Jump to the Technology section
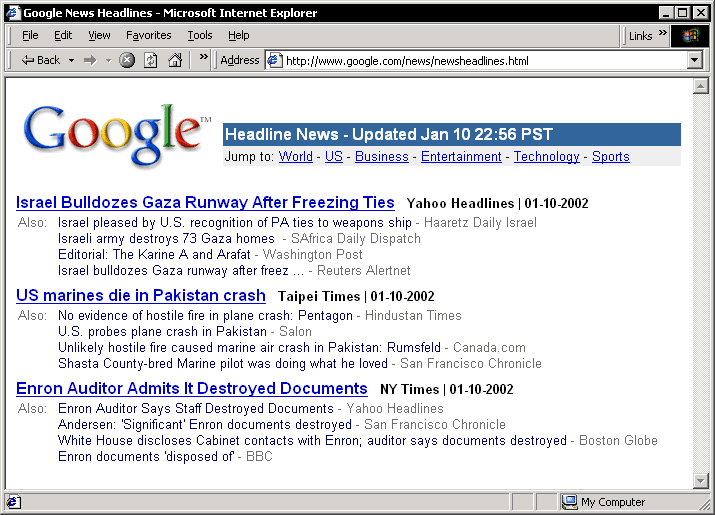Viewport: 715px width, 515px height. click(546, 157)
